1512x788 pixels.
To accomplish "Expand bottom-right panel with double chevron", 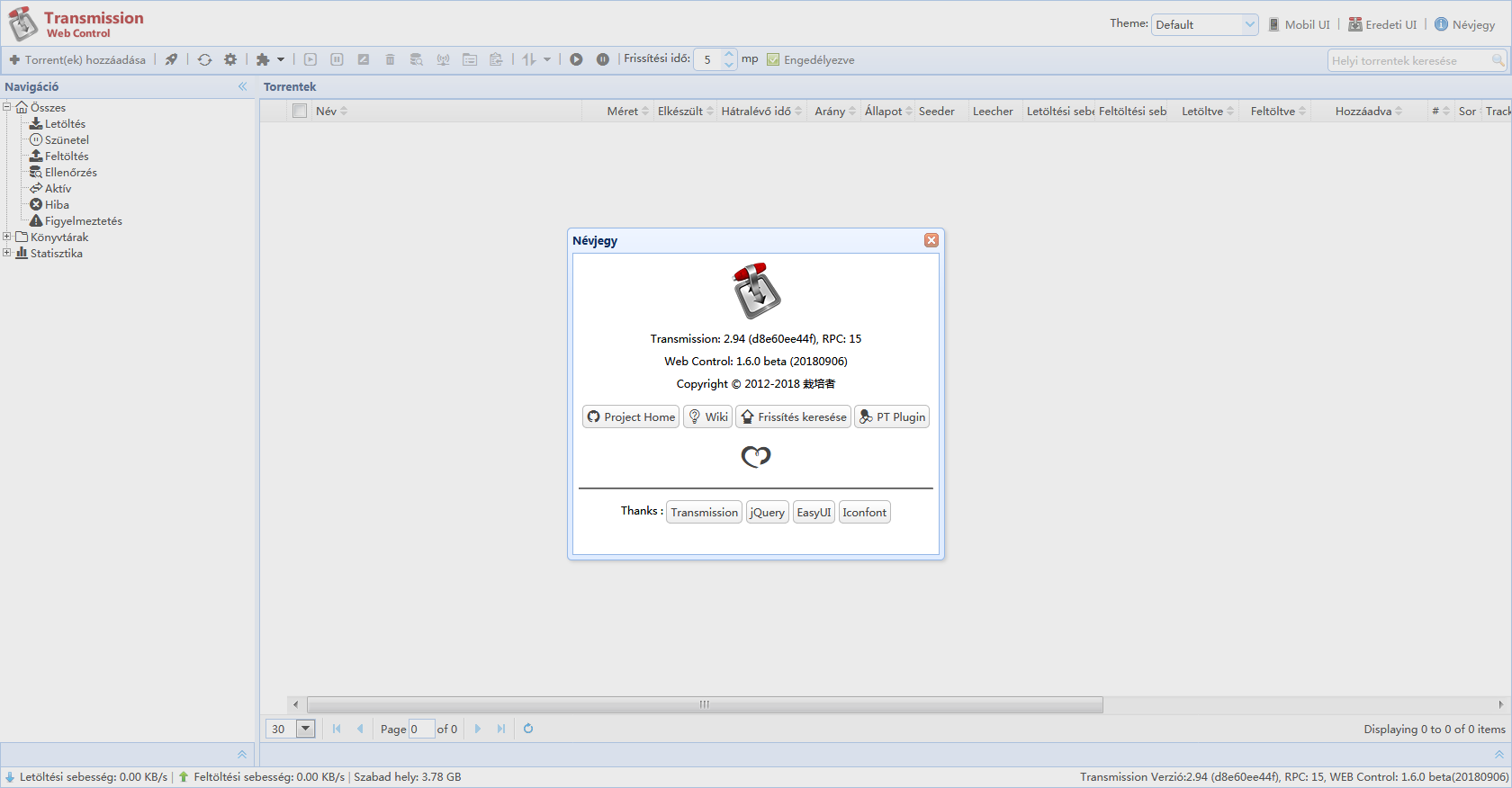I will [x=1499, y=754].
